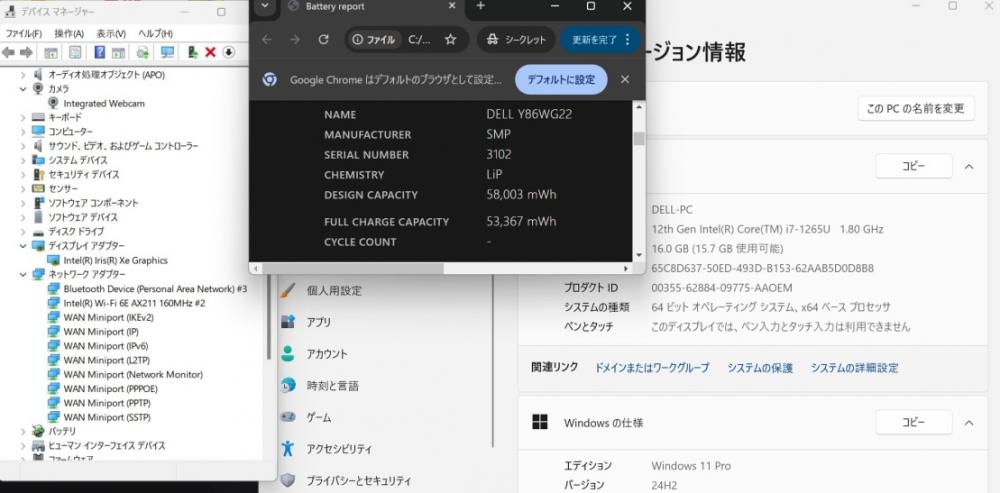Open Properties icon in Device Manager toolbar
This screenshot has width=1000, height=493.
[75, 52]
